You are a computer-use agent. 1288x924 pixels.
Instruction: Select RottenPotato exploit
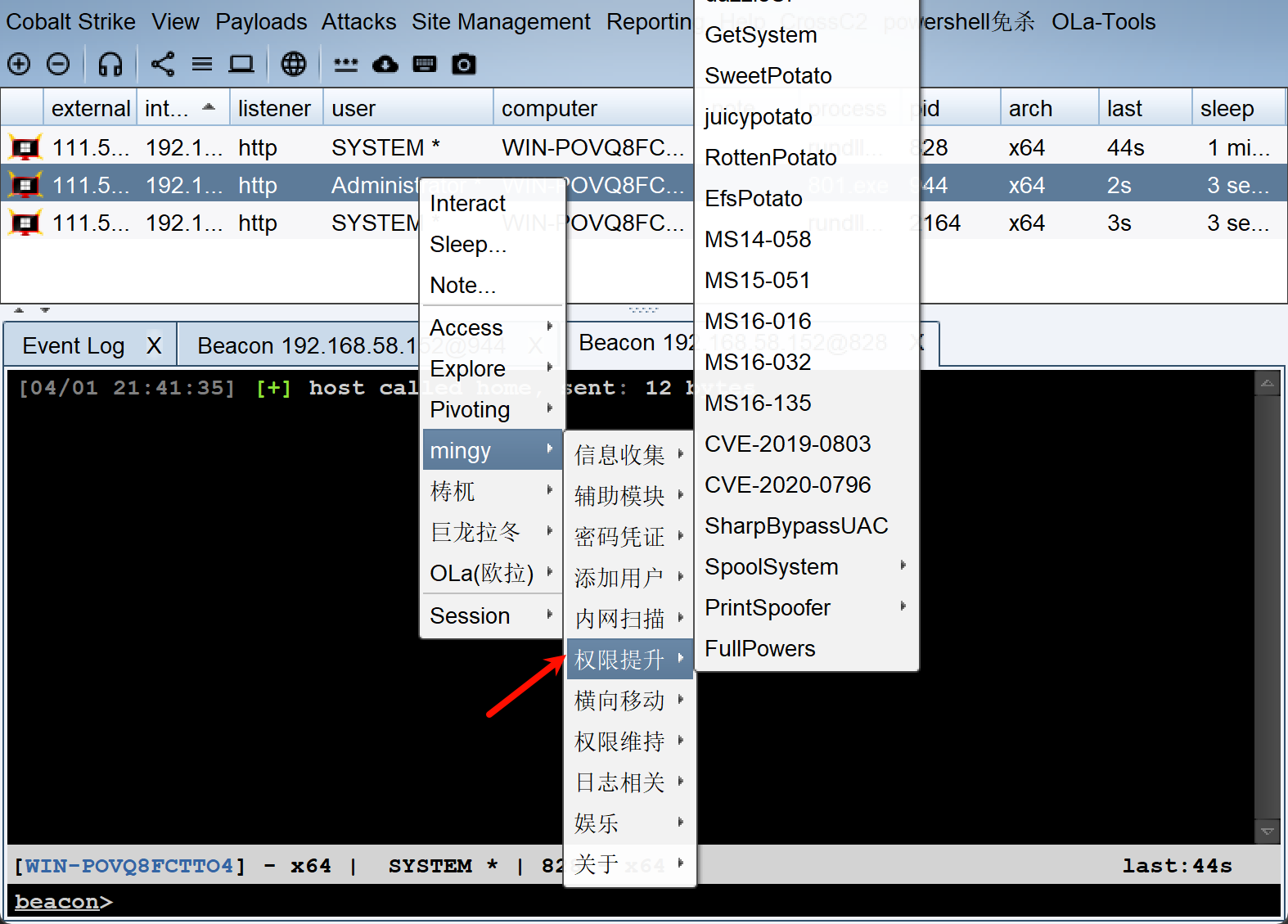pos(806,157)
